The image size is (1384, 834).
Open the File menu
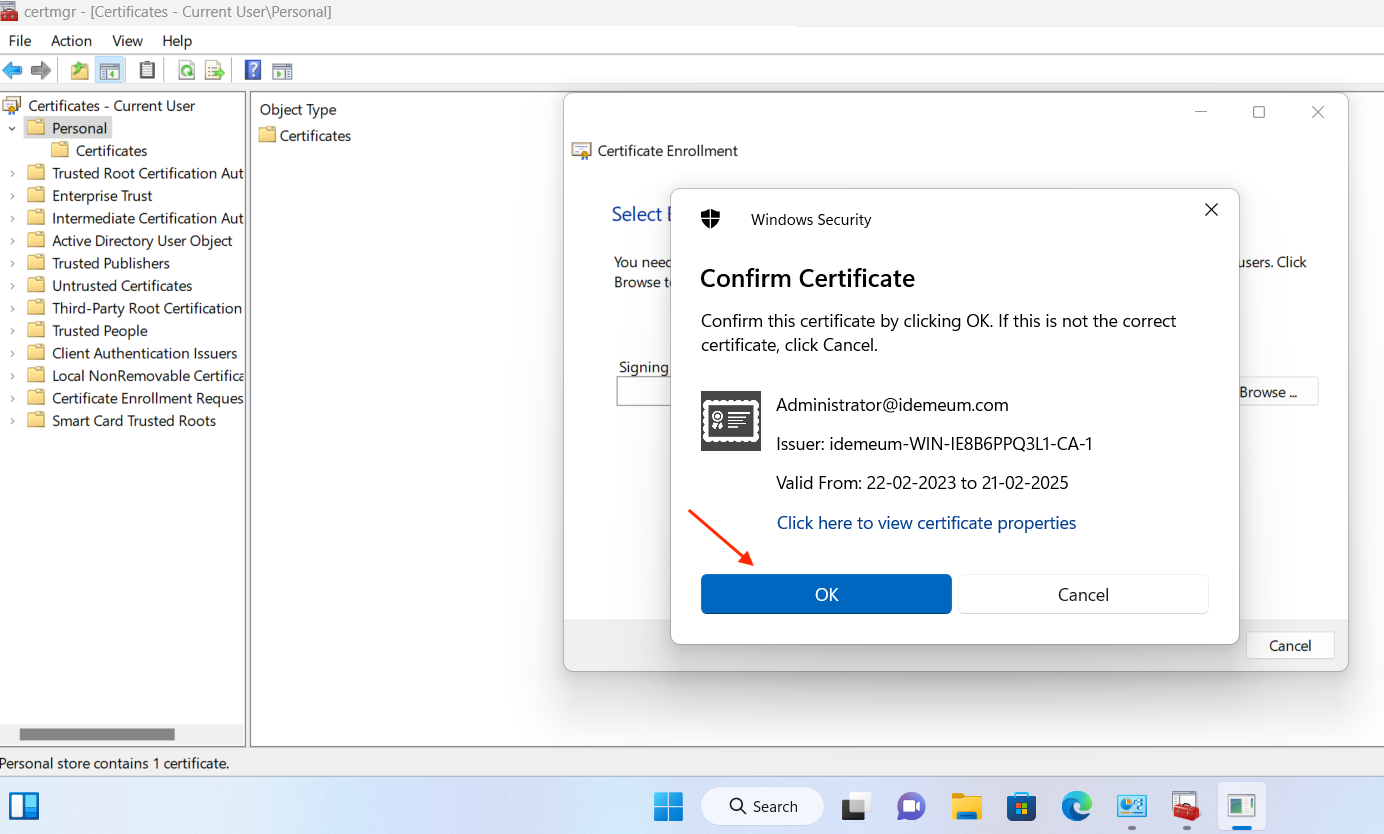pyautogui.click(x=20, y=41)
